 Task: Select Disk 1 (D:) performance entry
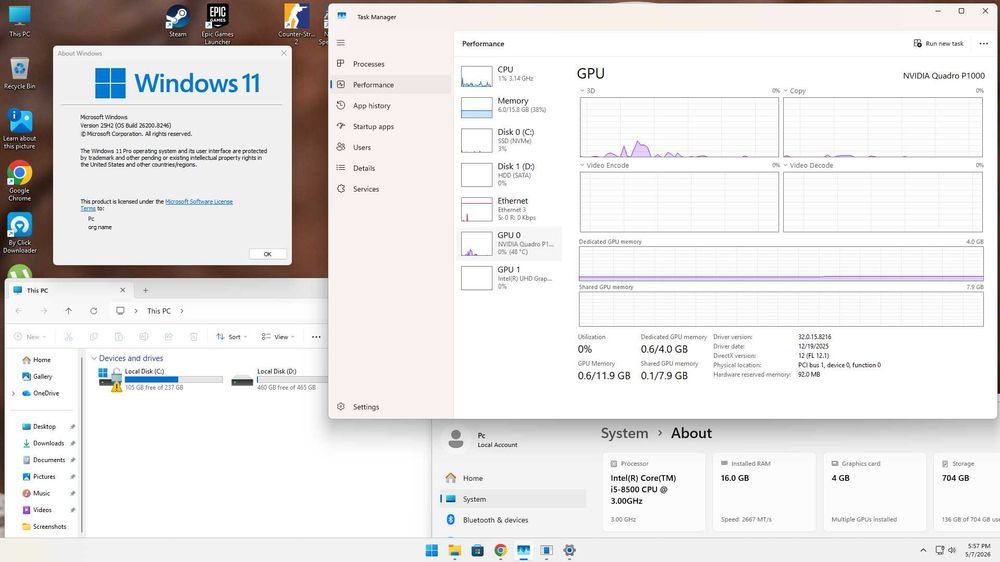click(510, 174)
